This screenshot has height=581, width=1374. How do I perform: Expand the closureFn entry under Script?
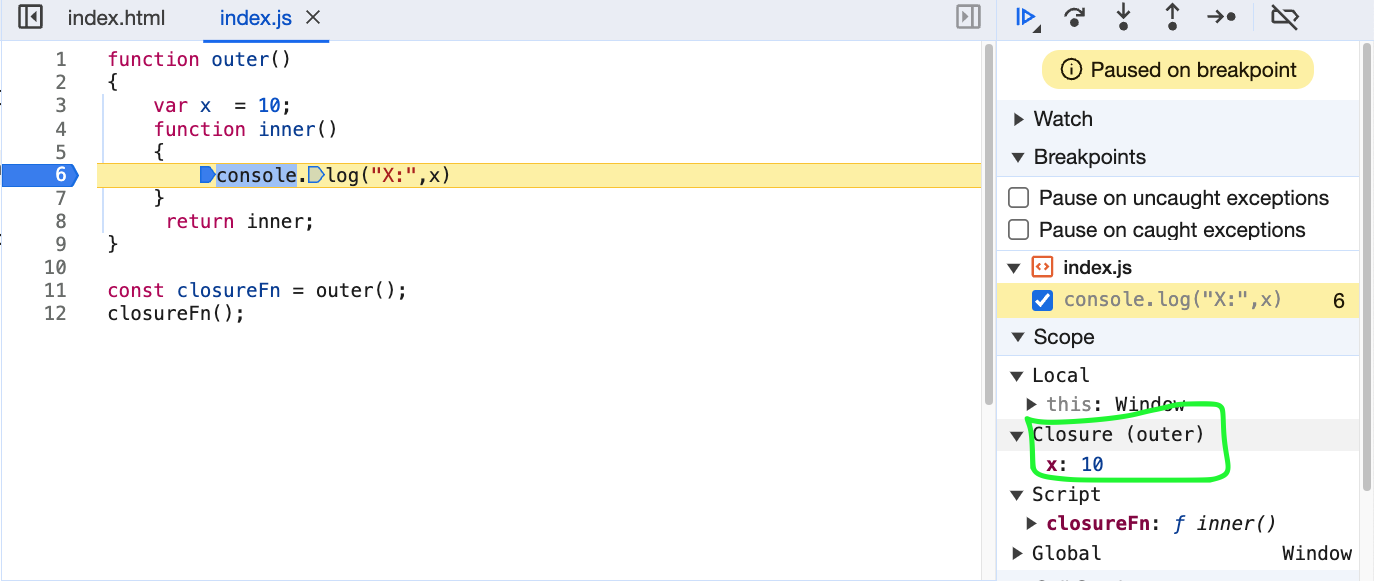(x=1031, y=523)
